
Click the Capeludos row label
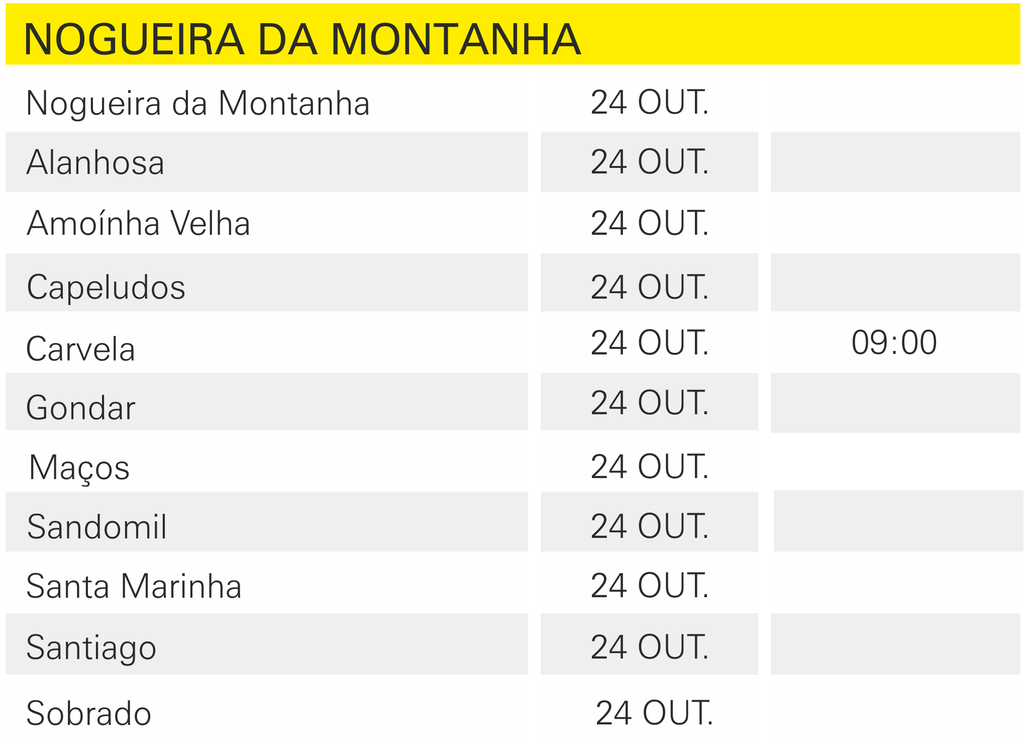click(106, 287)
